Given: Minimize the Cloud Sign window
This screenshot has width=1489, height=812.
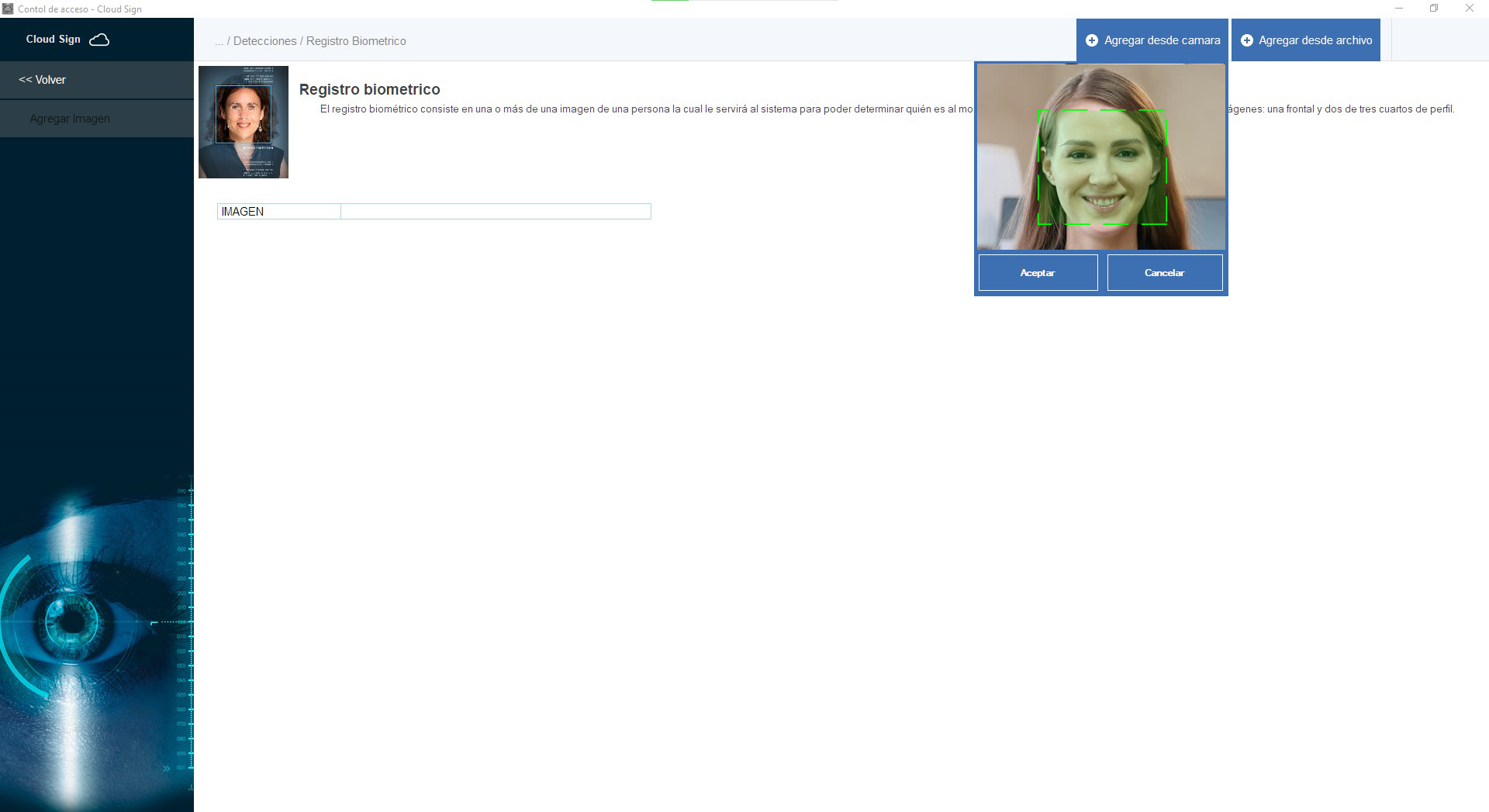Looking at the screenshot, I should (1398, 9).
